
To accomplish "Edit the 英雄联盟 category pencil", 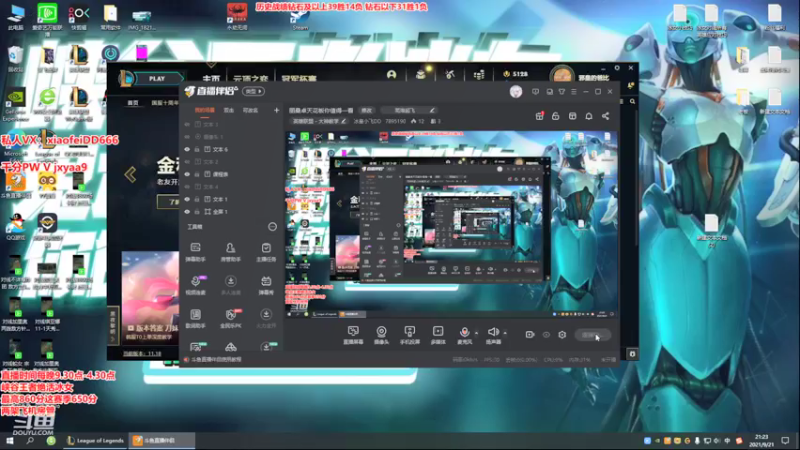I will (x=343, y=121).
